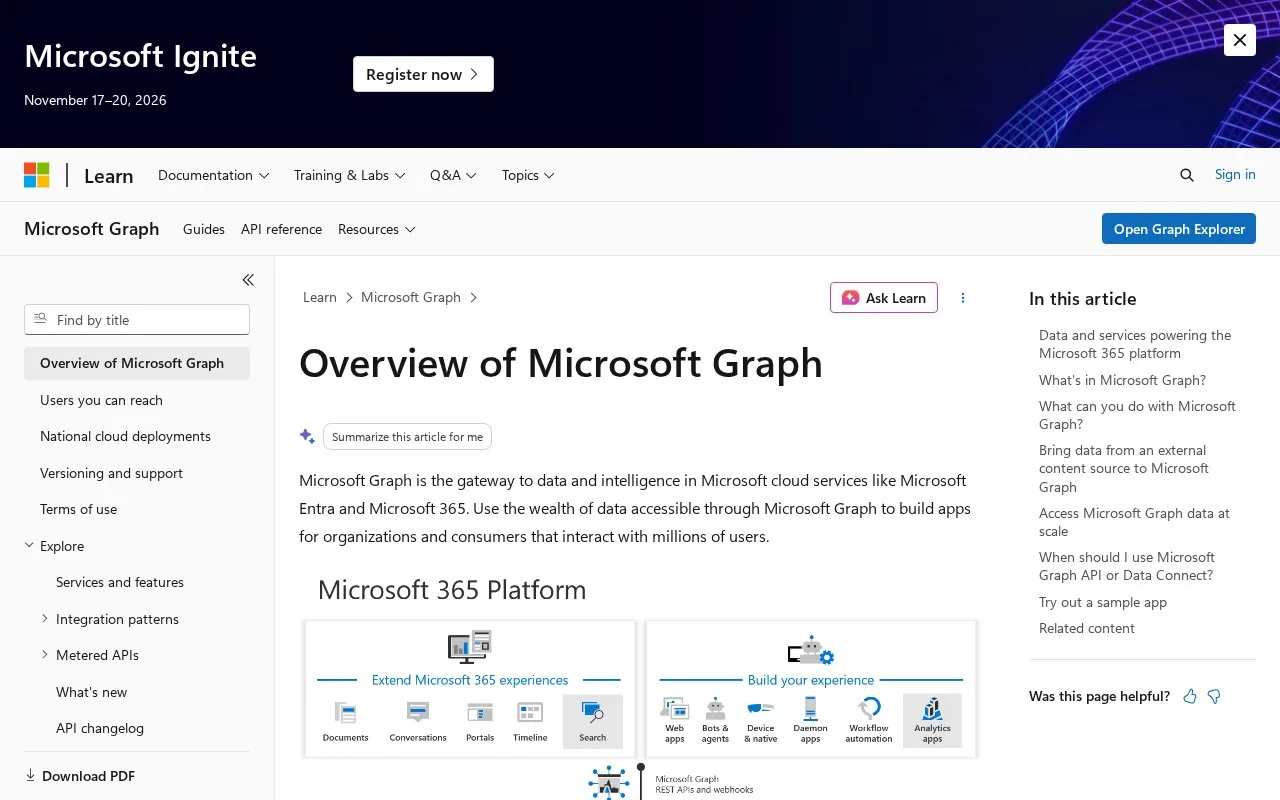Click the Open Graph Explorer button

coord(1179,229)
